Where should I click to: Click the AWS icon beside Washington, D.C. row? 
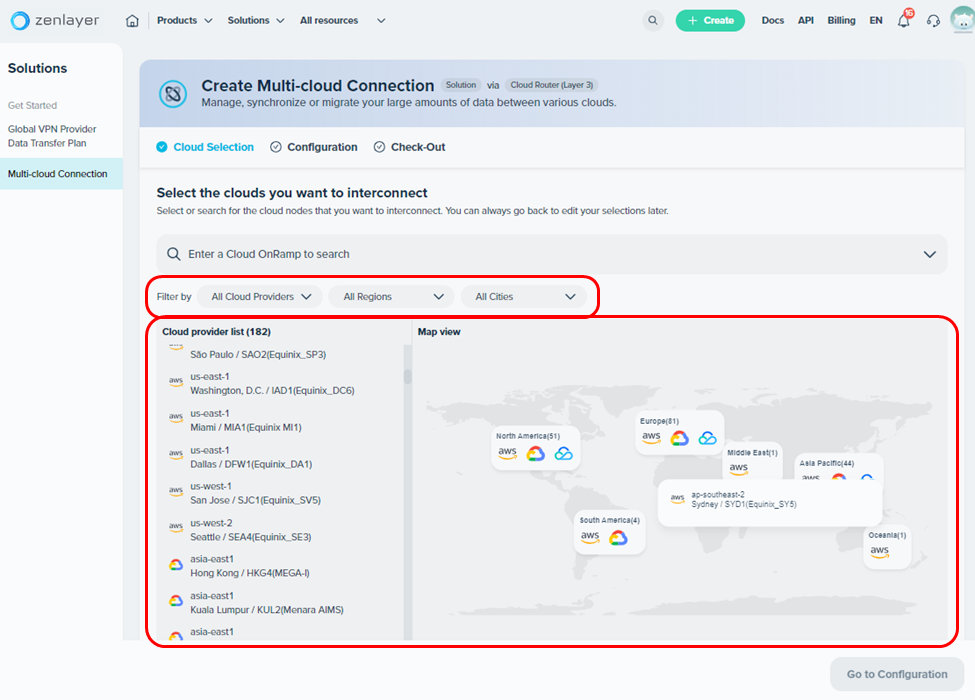[176, 381]
